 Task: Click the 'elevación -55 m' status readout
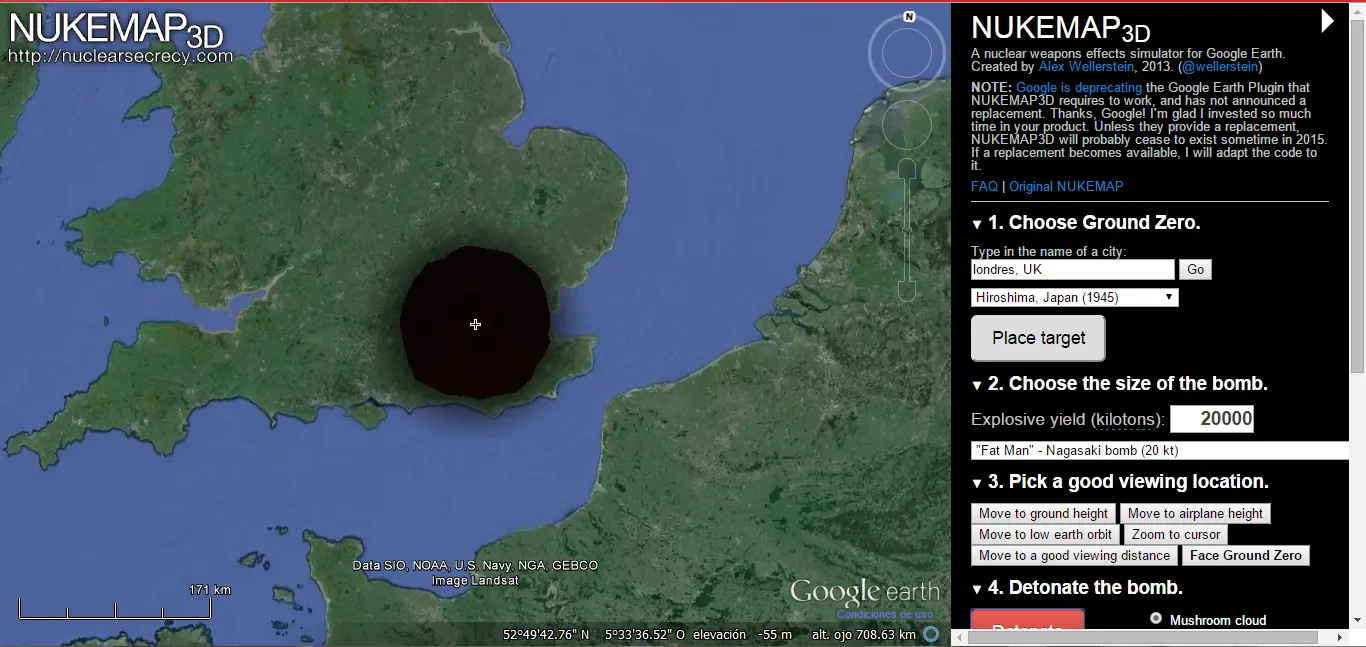point(742,635)
